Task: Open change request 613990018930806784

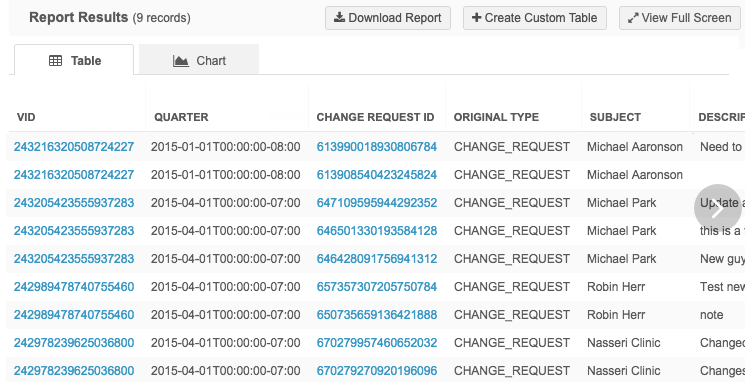Action: (x=377, y=147)
